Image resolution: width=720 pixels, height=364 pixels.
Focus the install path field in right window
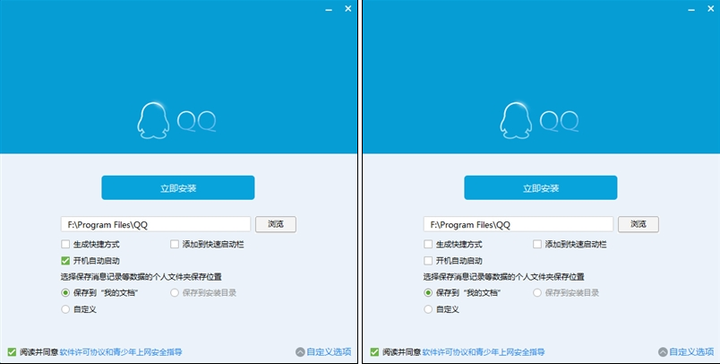click(518, 224)
